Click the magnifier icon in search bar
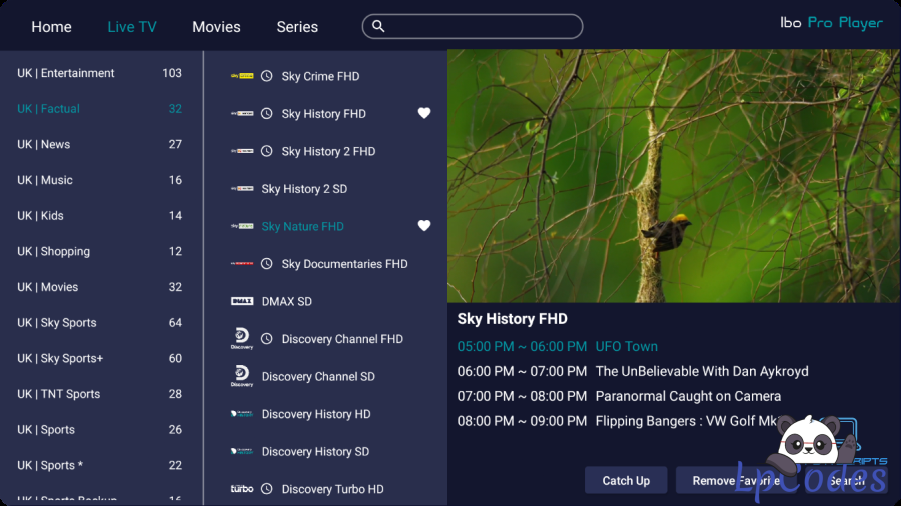The width and height of the screenshot is (901, 506). coord(378,27)
